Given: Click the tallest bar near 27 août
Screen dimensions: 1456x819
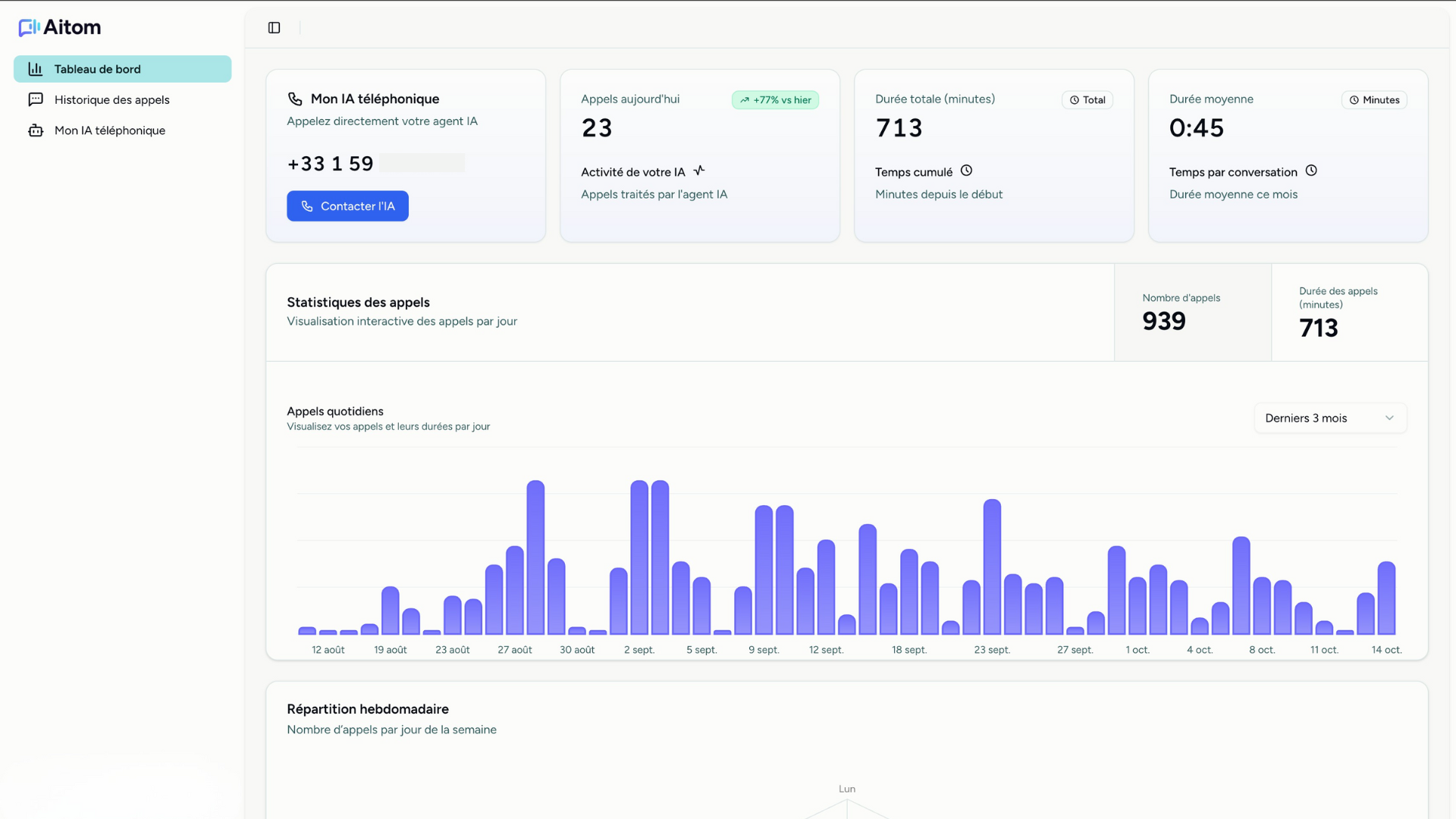Looking at the screenshot, I should [x=535, y=557].
